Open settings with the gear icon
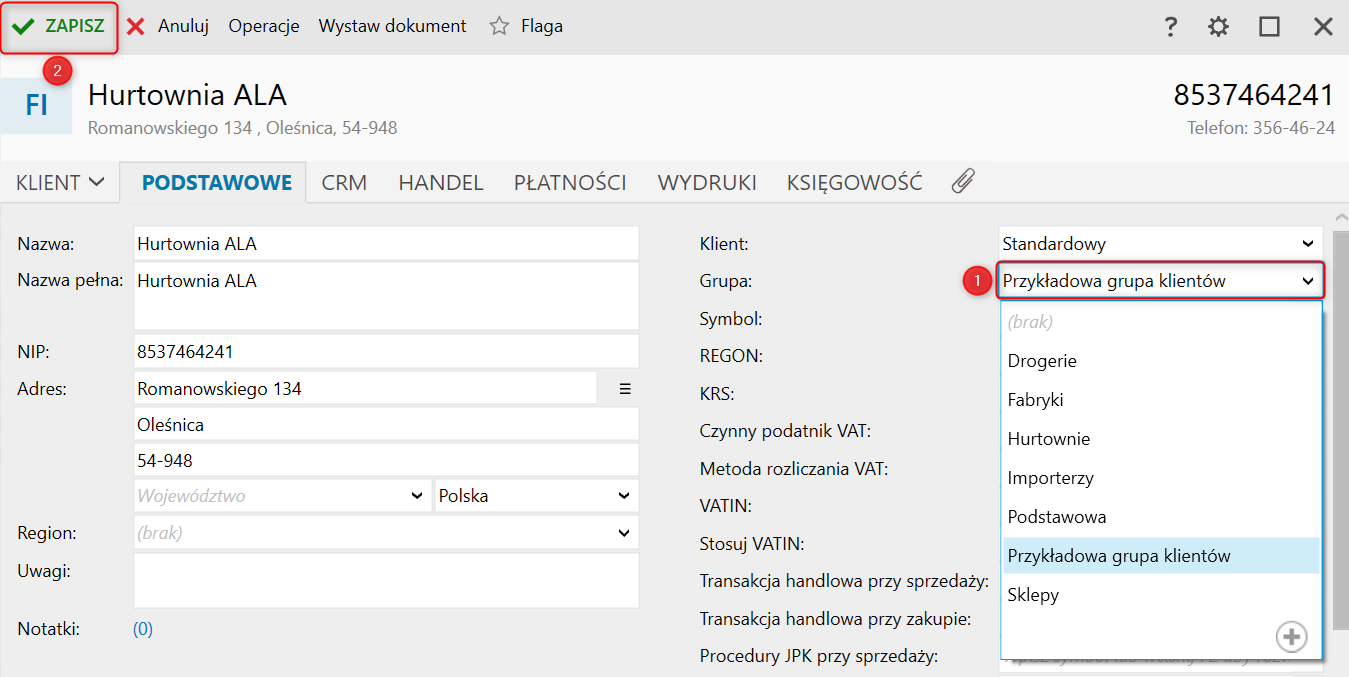This screenshot has width=1349, height=677. [1218, 27]
